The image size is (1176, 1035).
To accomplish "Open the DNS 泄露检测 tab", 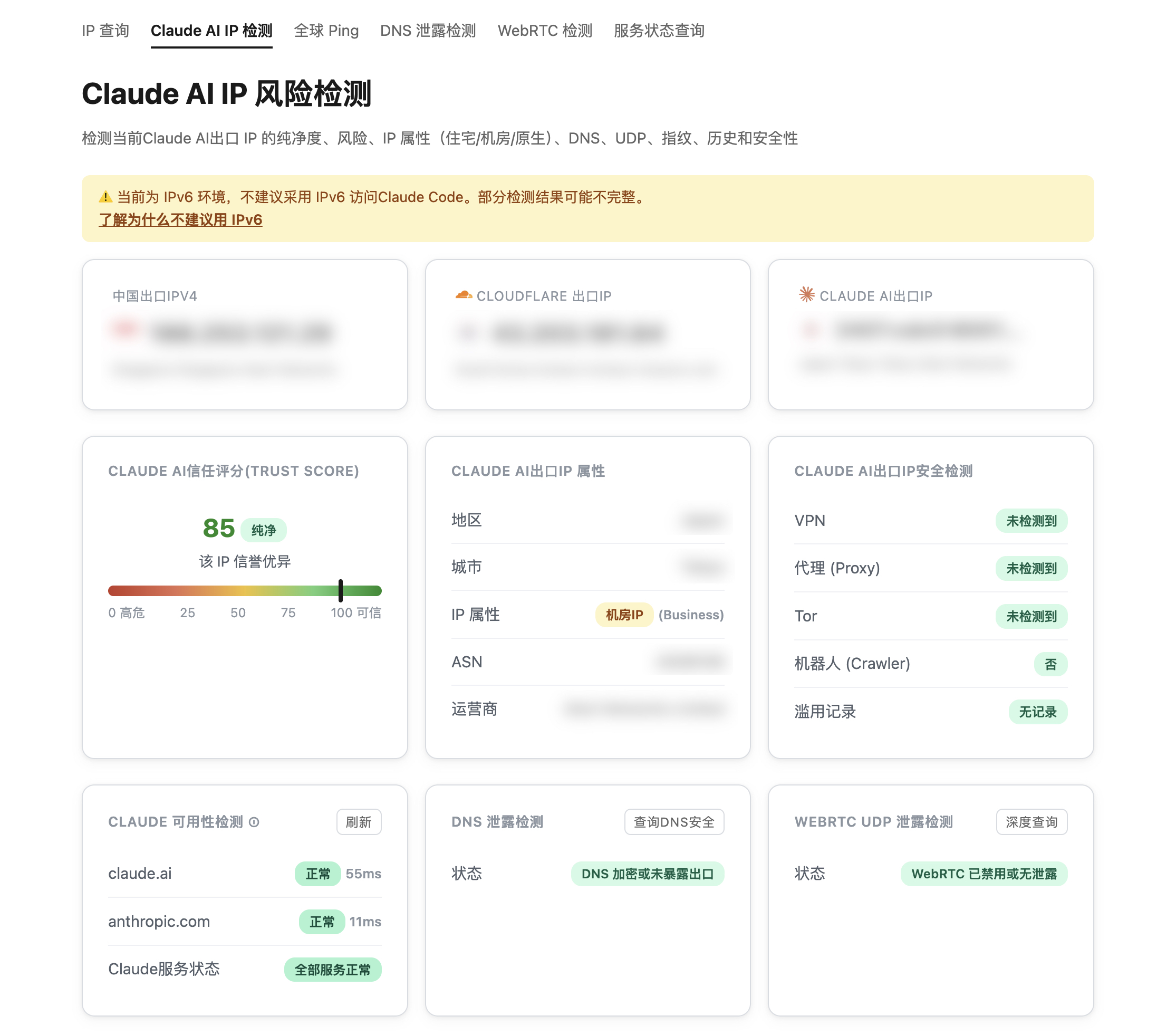I will [428, 31].
